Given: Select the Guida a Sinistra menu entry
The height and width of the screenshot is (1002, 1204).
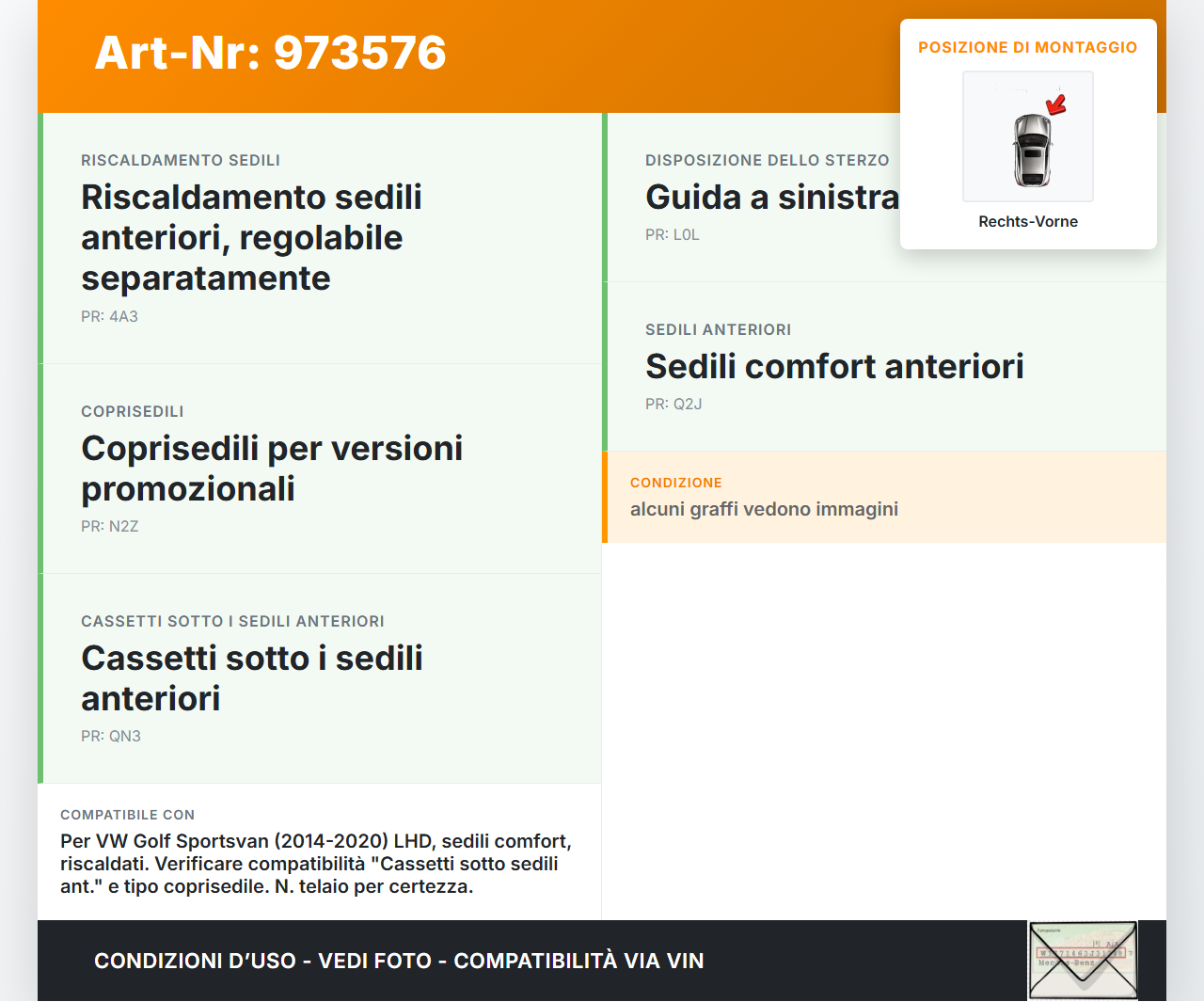Looking at the screenshot, I should point(773,197).
